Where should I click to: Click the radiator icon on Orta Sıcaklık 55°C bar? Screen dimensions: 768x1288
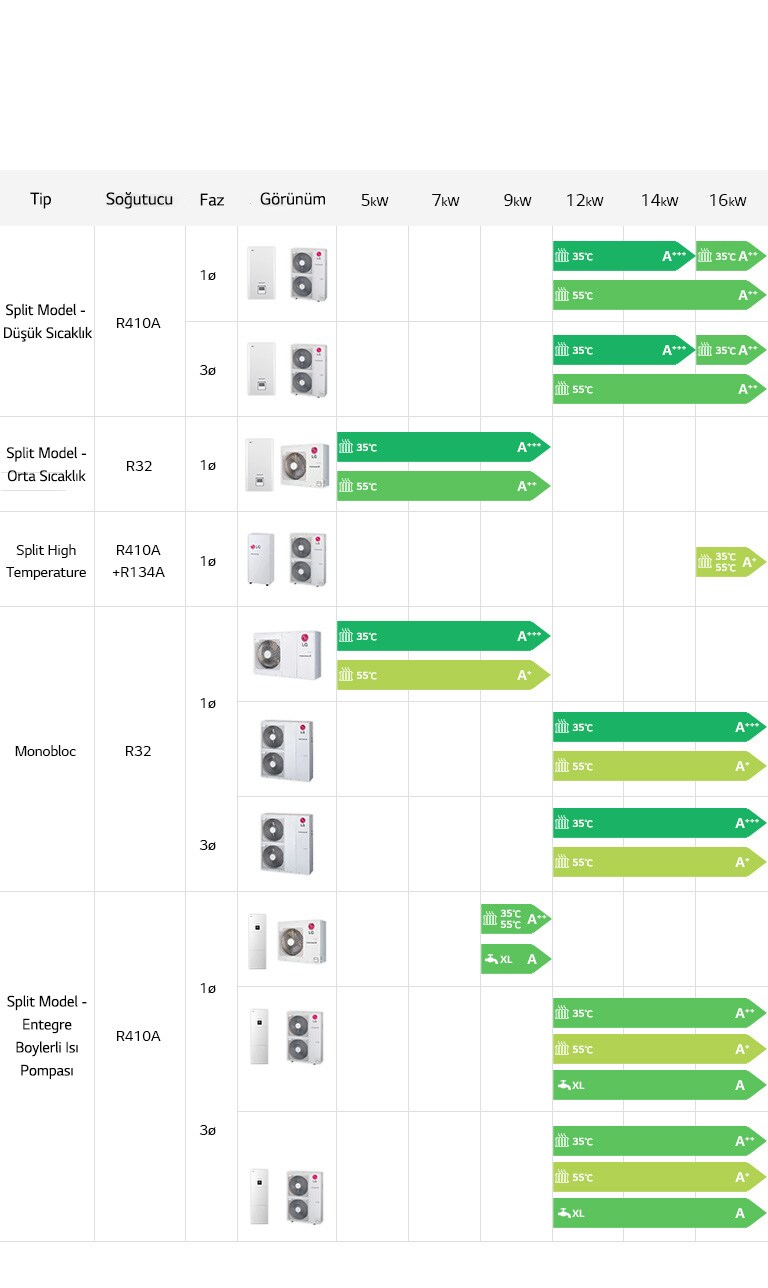tap(346, 486)
